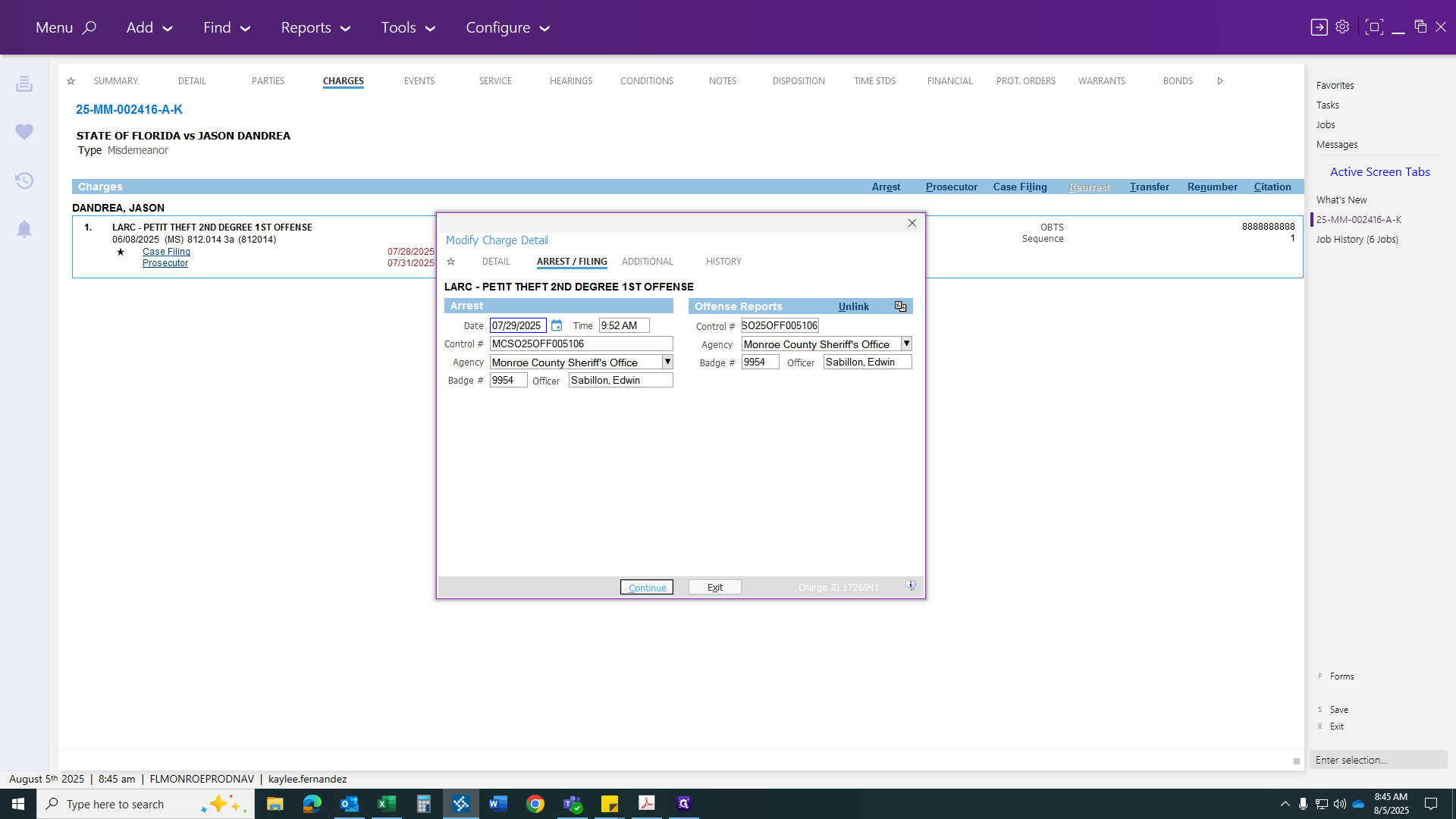Open the Case Filing link under charge
The width and height of the screenshot is (1456, 819).
[x=166, y=252]
